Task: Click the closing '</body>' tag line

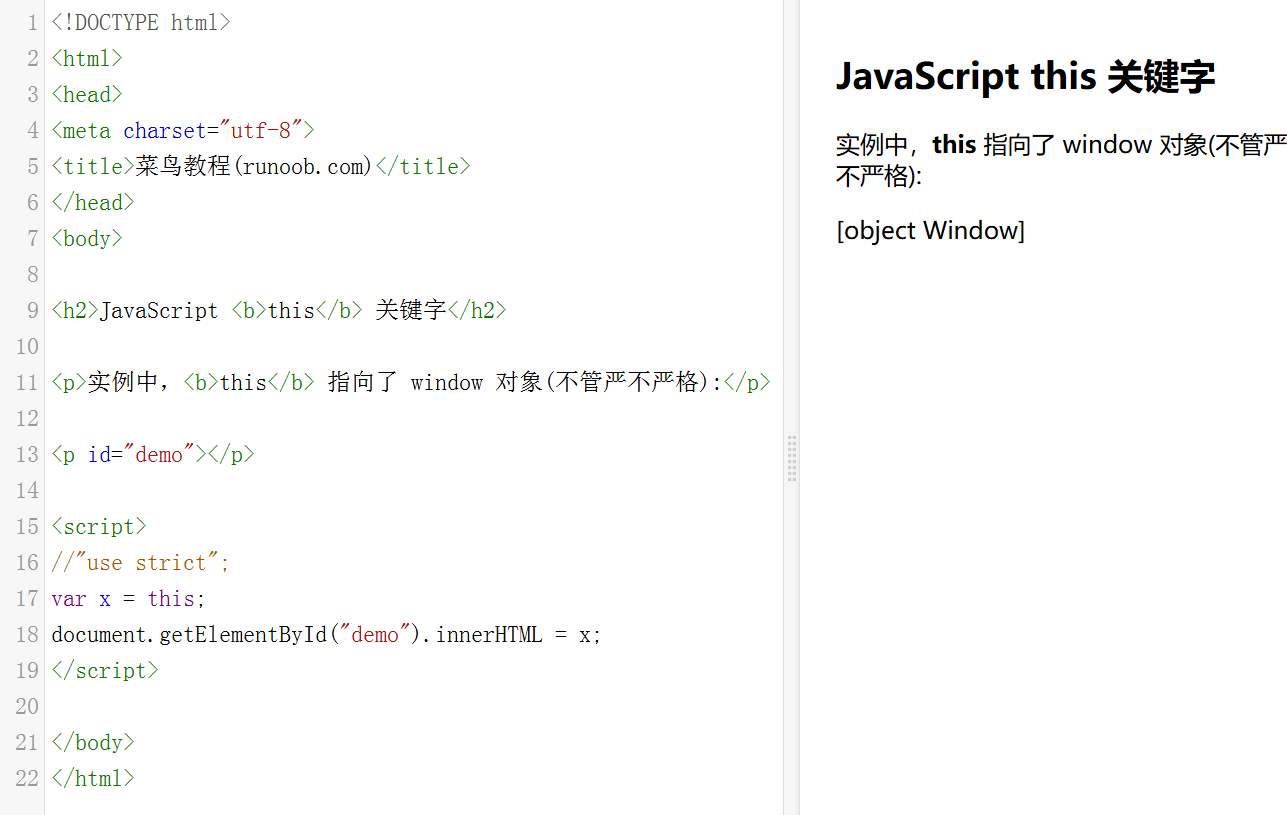Action: pos(93,742)
